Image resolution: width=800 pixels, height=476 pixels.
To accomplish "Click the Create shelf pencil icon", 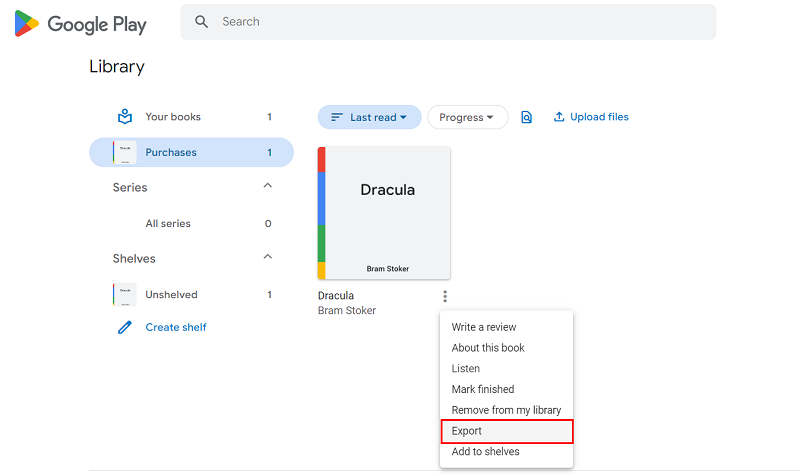I will click(x=125, y=327).
